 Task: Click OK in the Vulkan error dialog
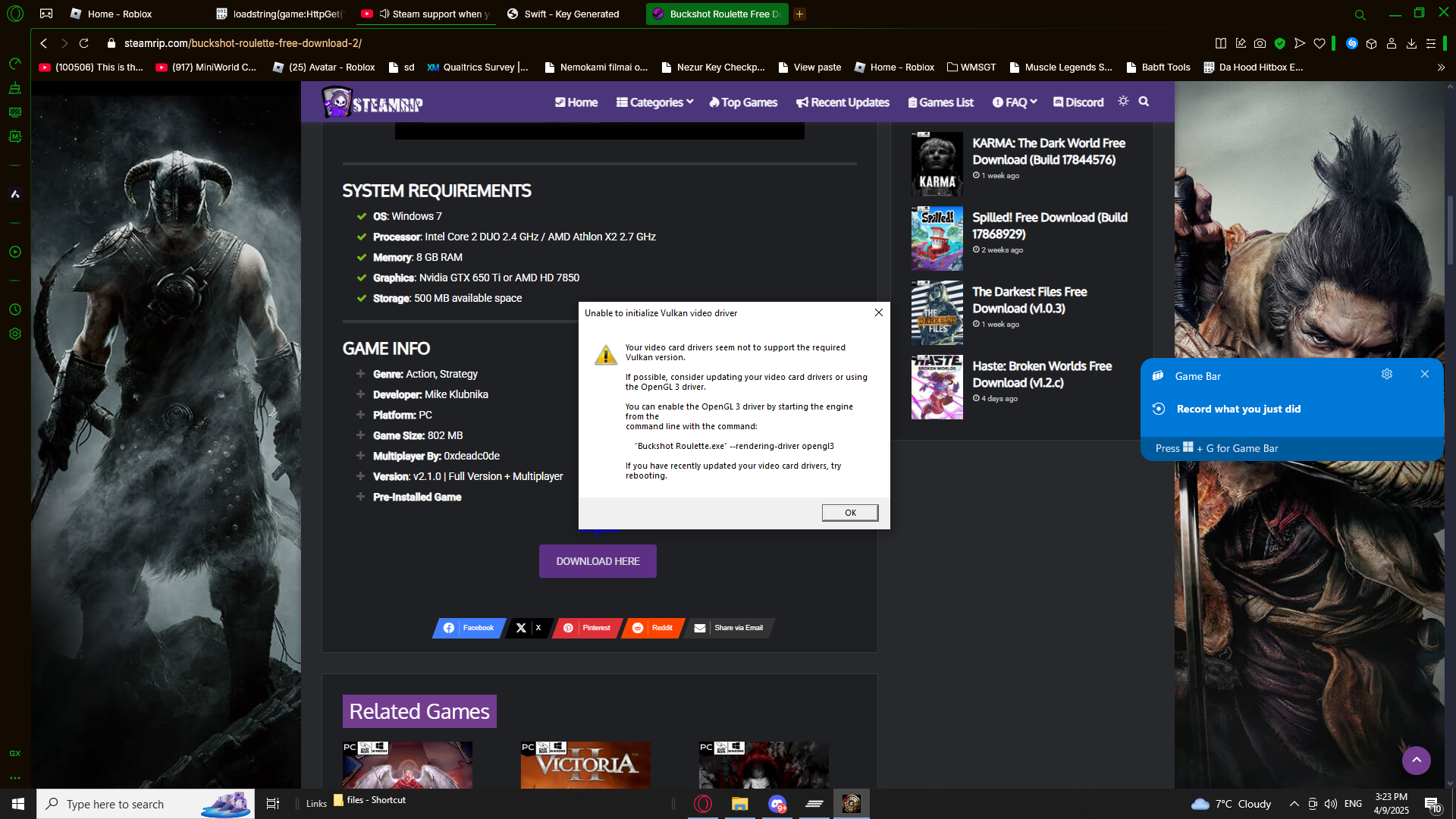(x=850, y=513)
